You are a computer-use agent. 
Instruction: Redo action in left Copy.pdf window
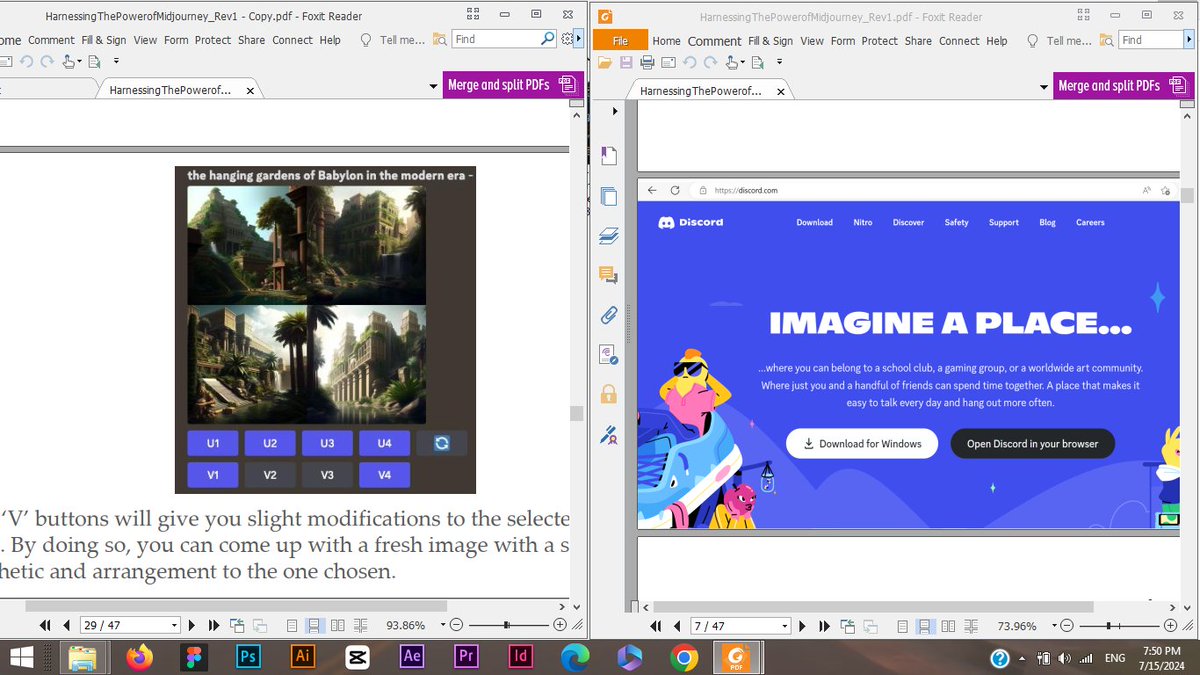(47, 62)
